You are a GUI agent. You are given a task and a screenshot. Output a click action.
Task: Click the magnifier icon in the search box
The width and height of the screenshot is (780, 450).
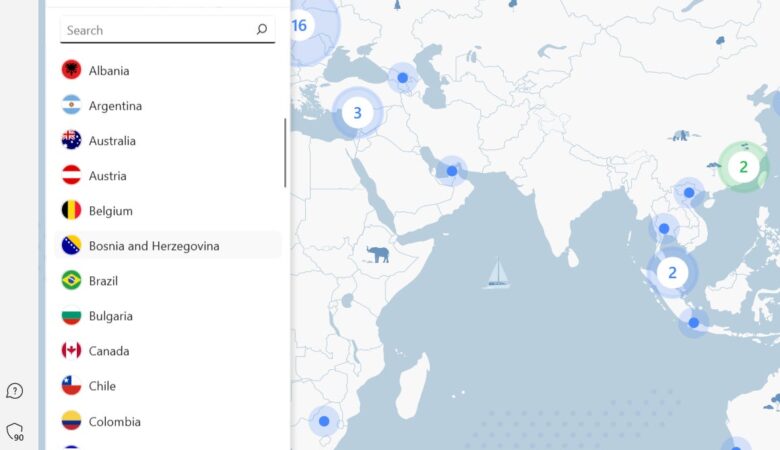[x=262, y=30]
